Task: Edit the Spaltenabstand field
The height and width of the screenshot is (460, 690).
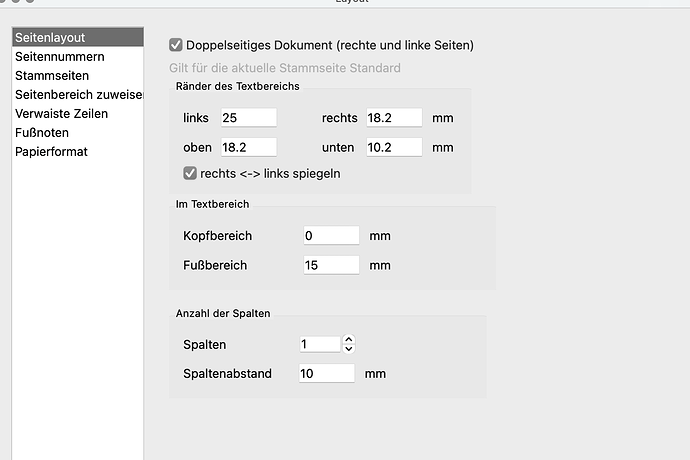Action: coord(327,373)
